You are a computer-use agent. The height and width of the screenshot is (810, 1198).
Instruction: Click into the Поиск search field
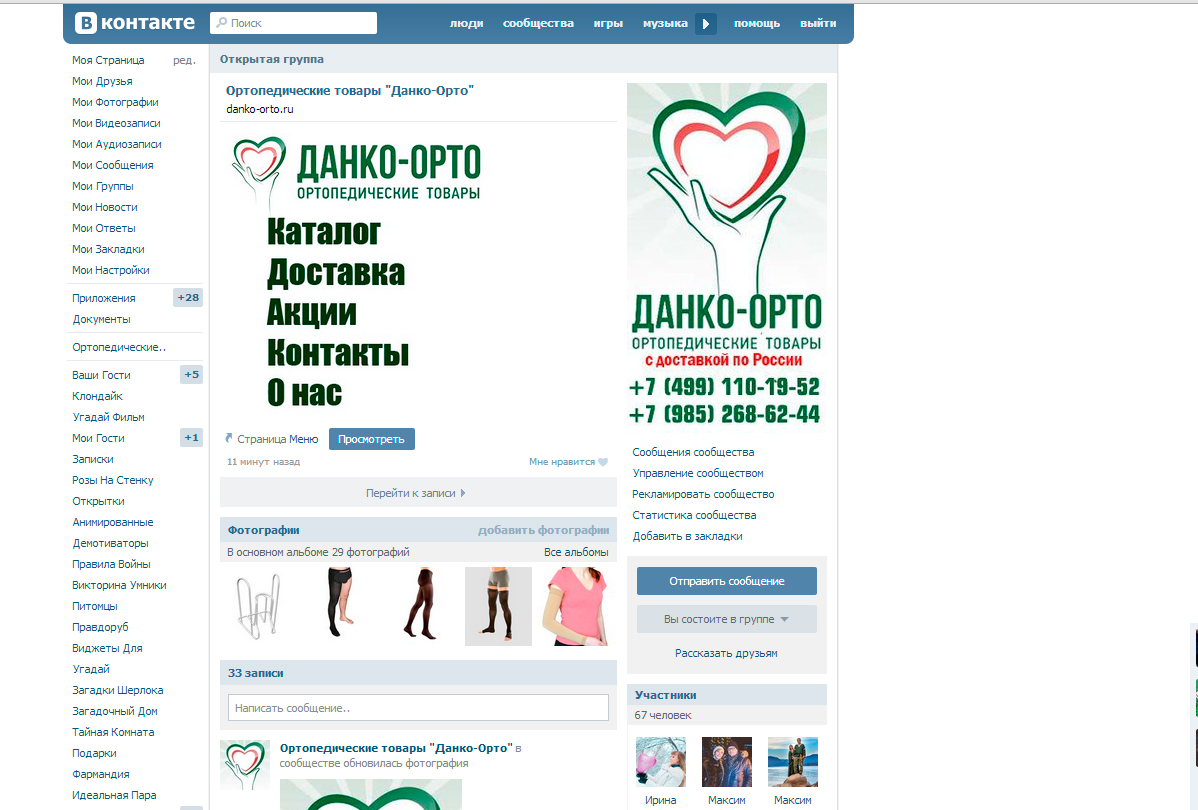[293, 23]
